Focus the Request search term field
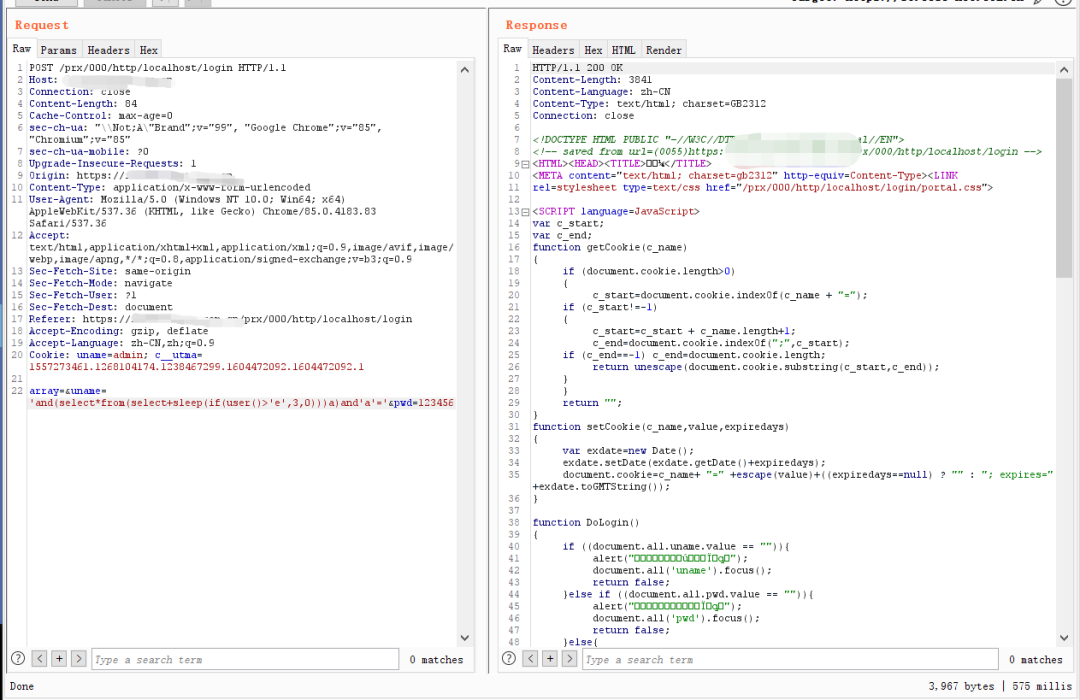The image size is (1080, 700). coord(245,660)
